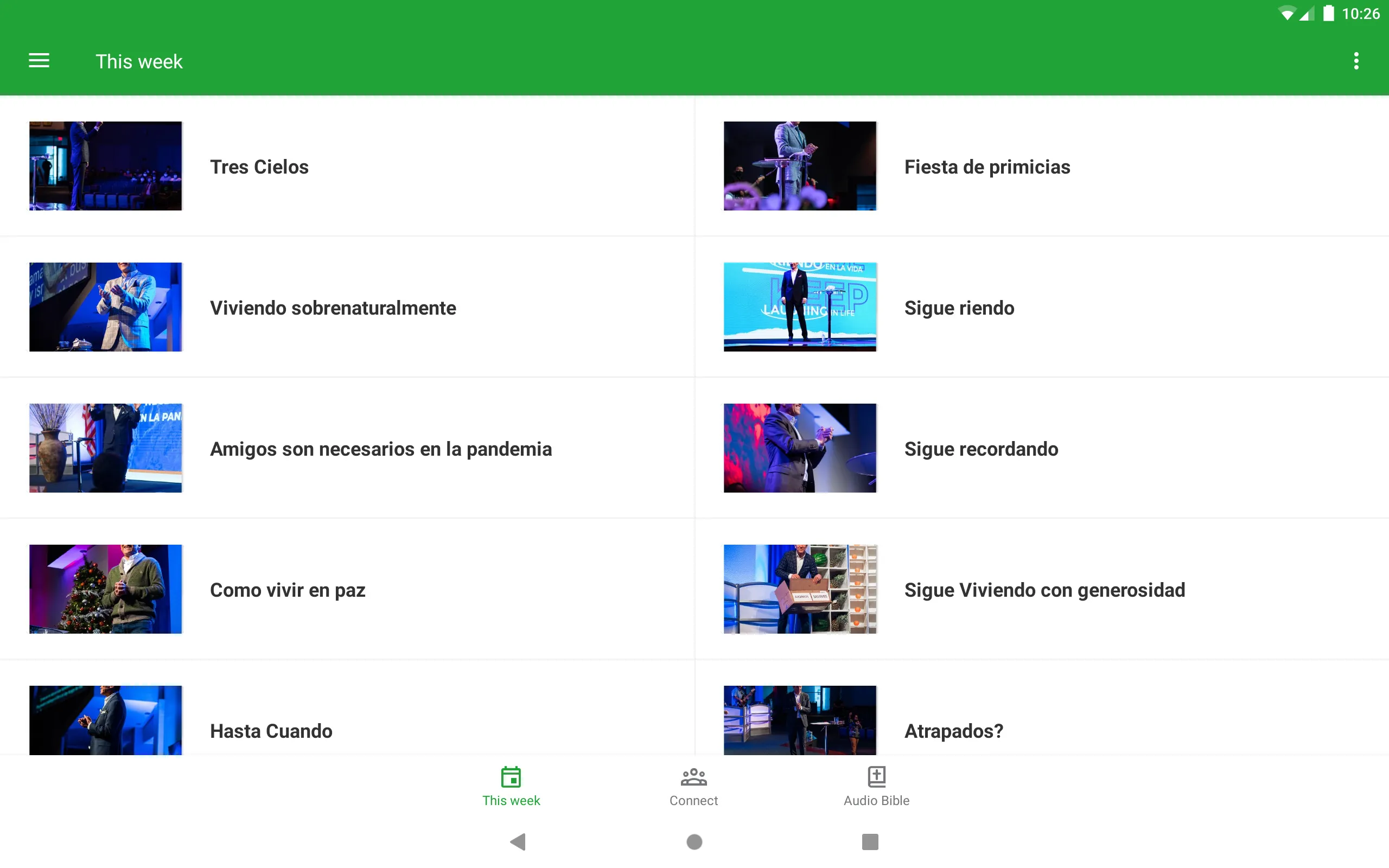Open the Connect icon tab
Screen dimensions: 1389x868
[x=694, y=785]
